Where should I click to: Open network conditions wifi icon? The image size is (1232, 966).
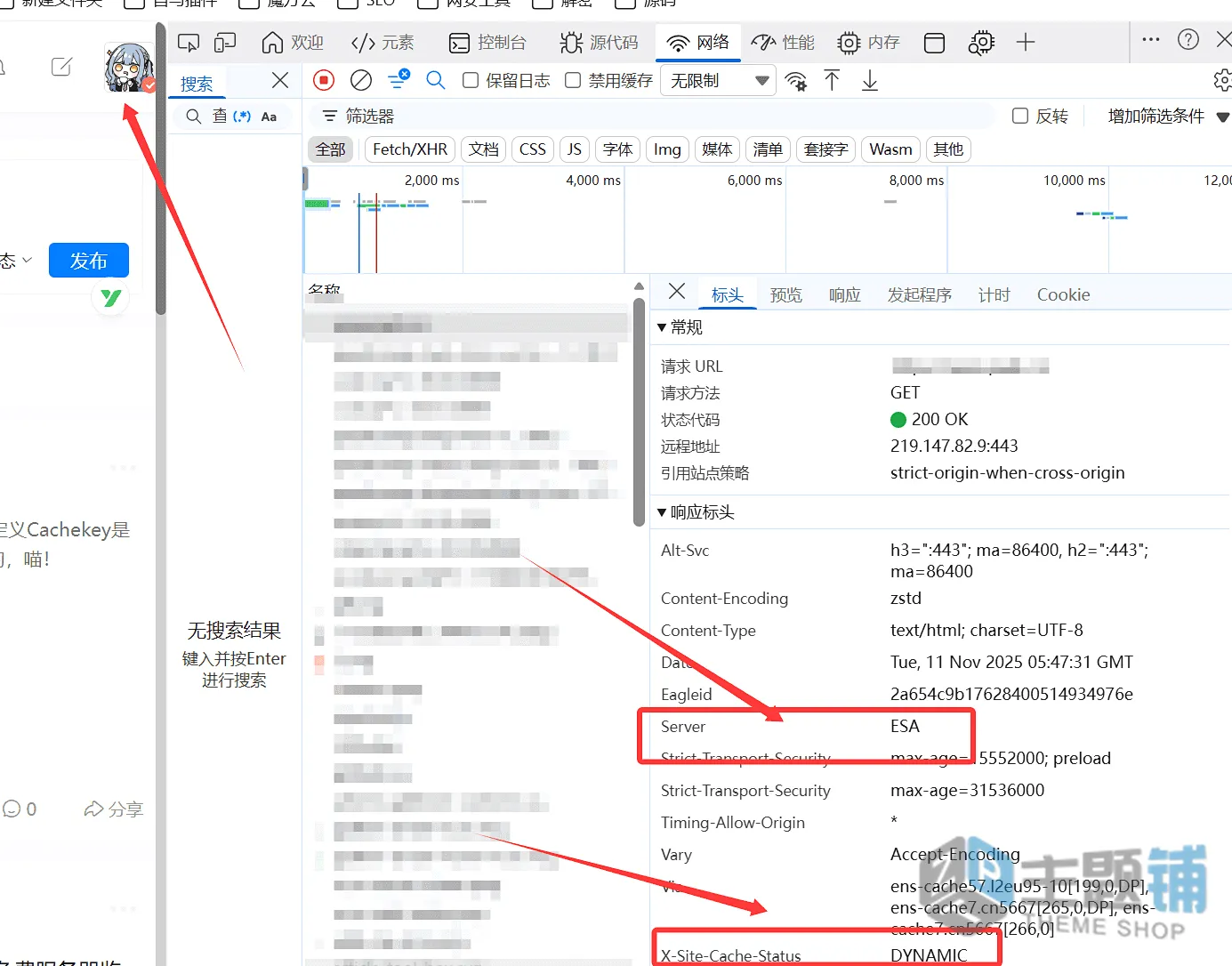coord(795,81)
